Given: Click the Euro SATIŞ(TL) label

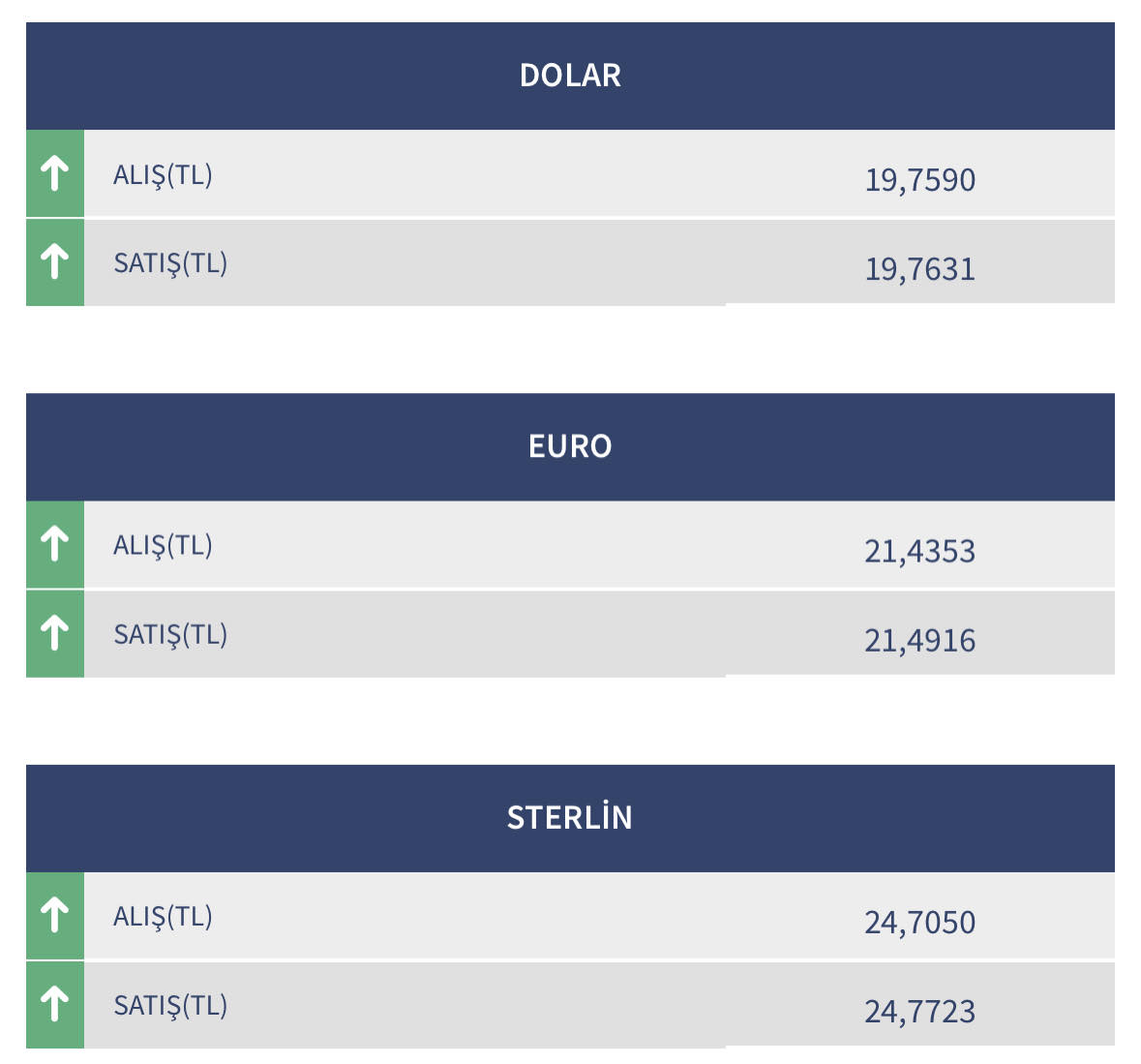Looking at the screenshot, I should 170,635.
